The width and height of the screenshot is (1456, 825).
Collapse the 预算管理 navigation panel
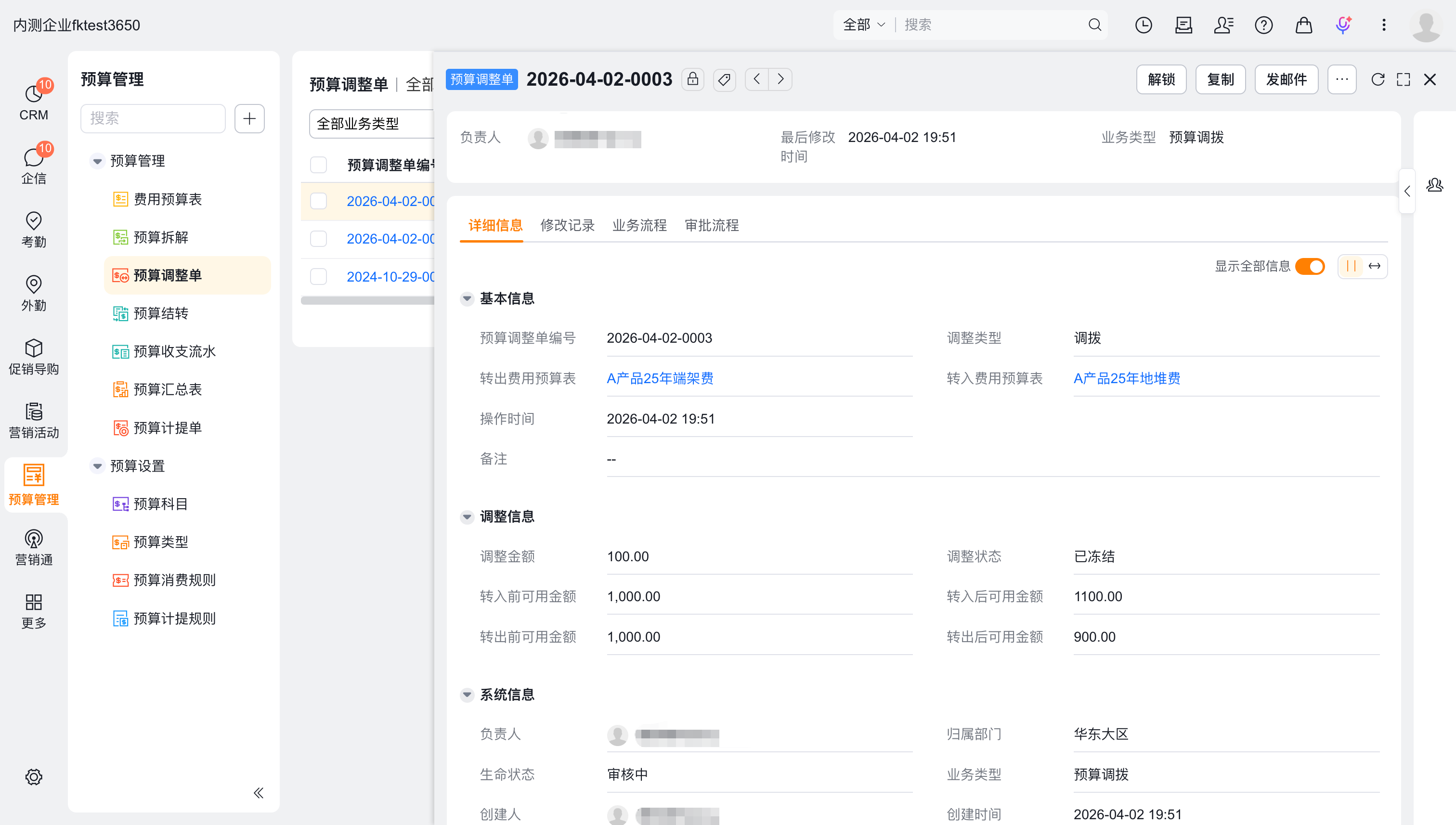[259, 792]
